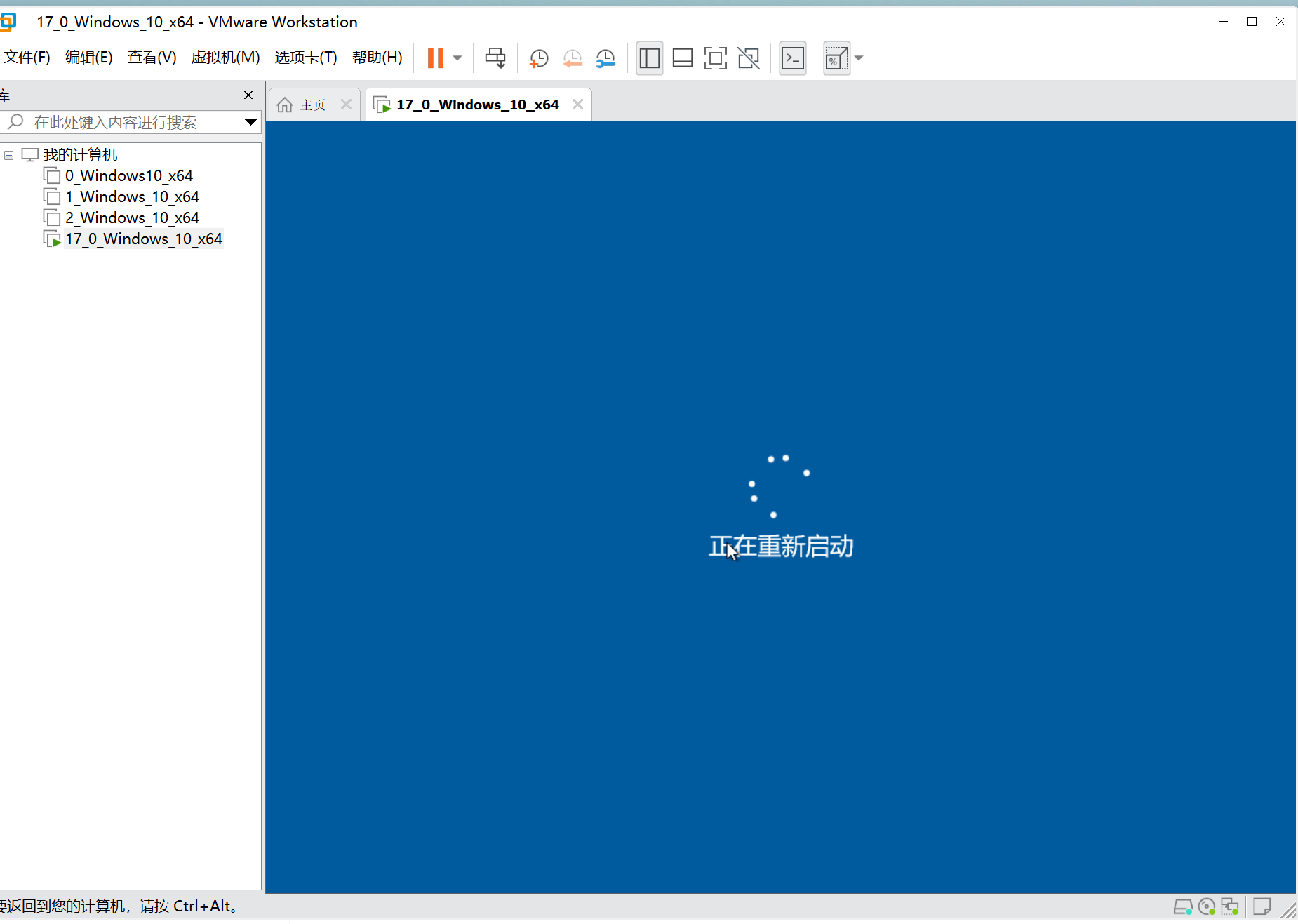Select 2_Windows_10_x64 virtual machine

pos(132,217)
